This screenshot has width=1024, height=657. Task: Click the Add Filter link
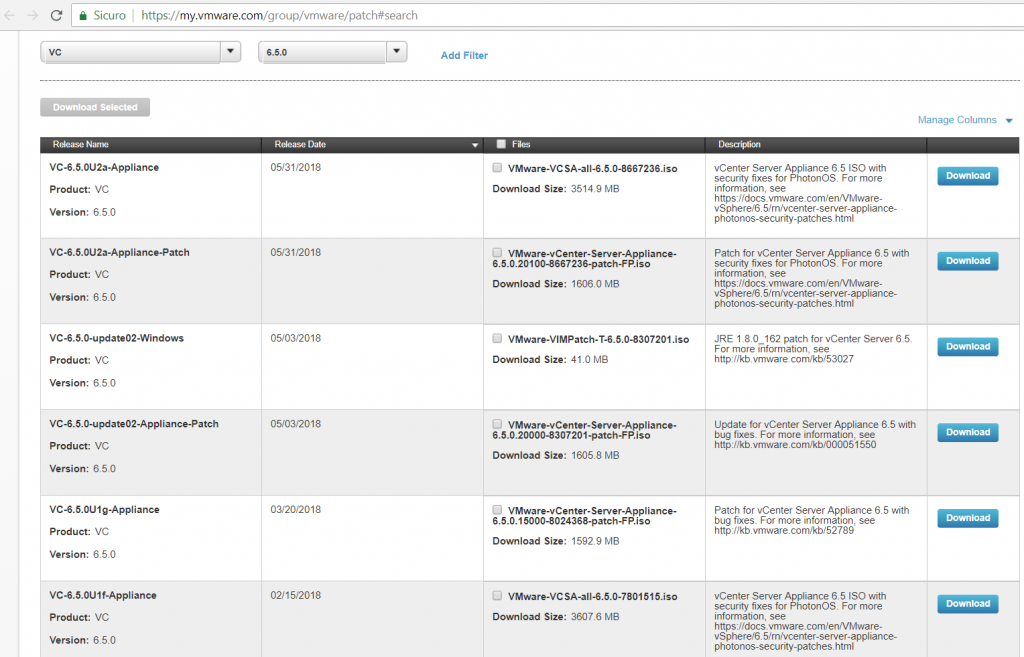coord(464,56)
